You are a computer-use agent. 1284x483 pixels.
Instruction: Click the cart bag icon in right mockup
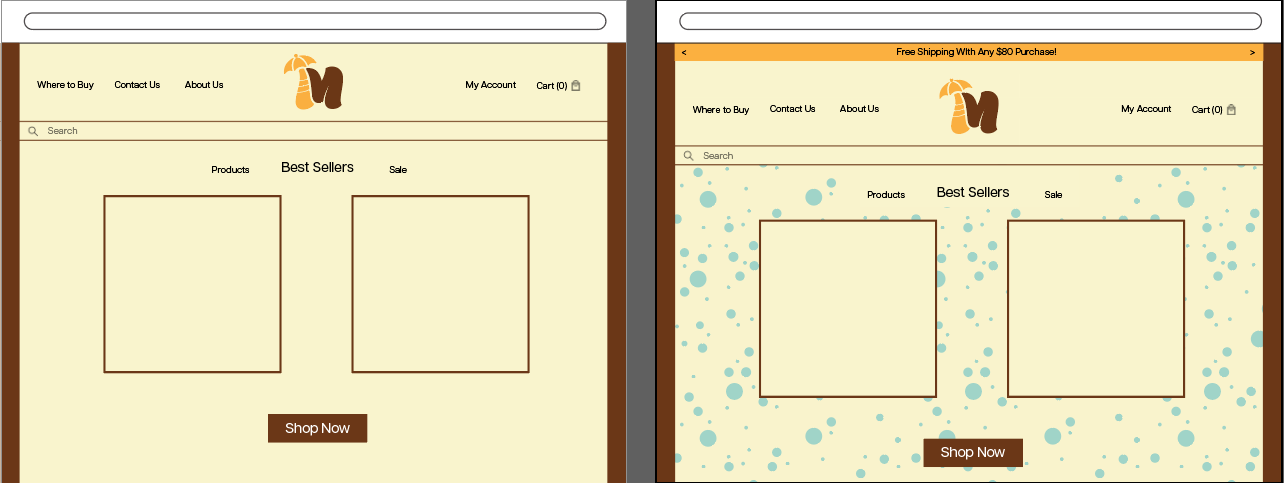click(x=1231, y=110)
